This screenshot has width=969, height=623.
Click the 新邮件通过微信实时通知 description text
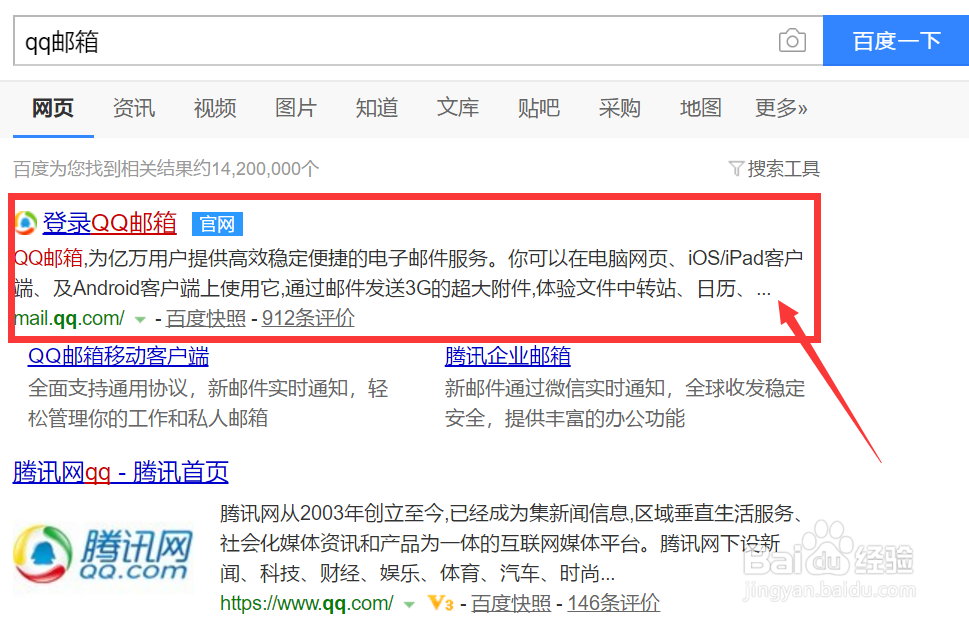pos(625,403)
